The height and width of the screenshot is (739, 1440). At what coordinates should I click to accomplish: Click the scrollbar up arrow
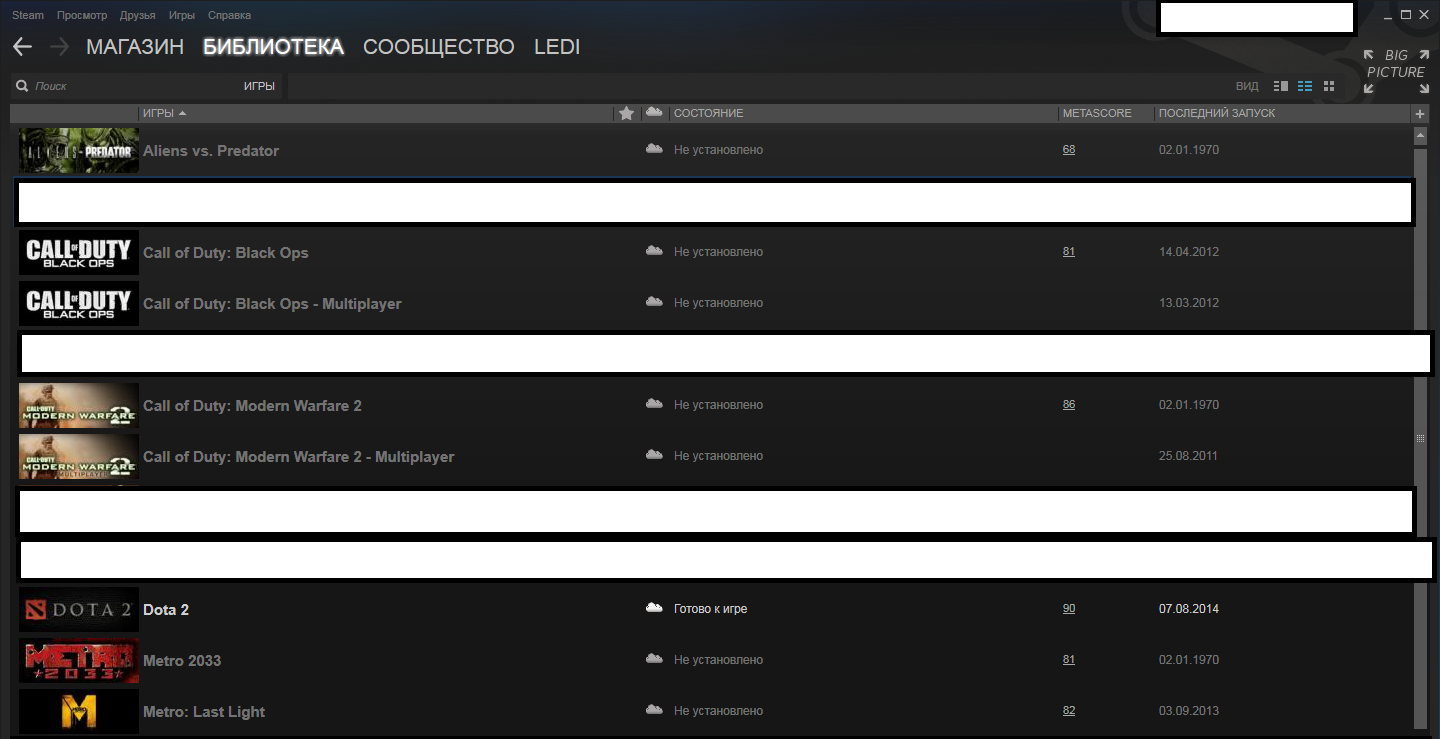coord(1420,134)
